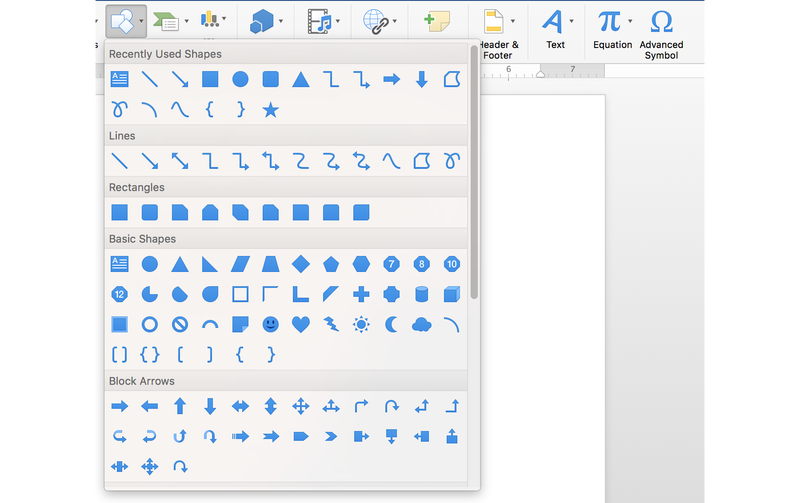Click the right indent marker on ruler
The image size is (800, 503).
click(540, 74)
